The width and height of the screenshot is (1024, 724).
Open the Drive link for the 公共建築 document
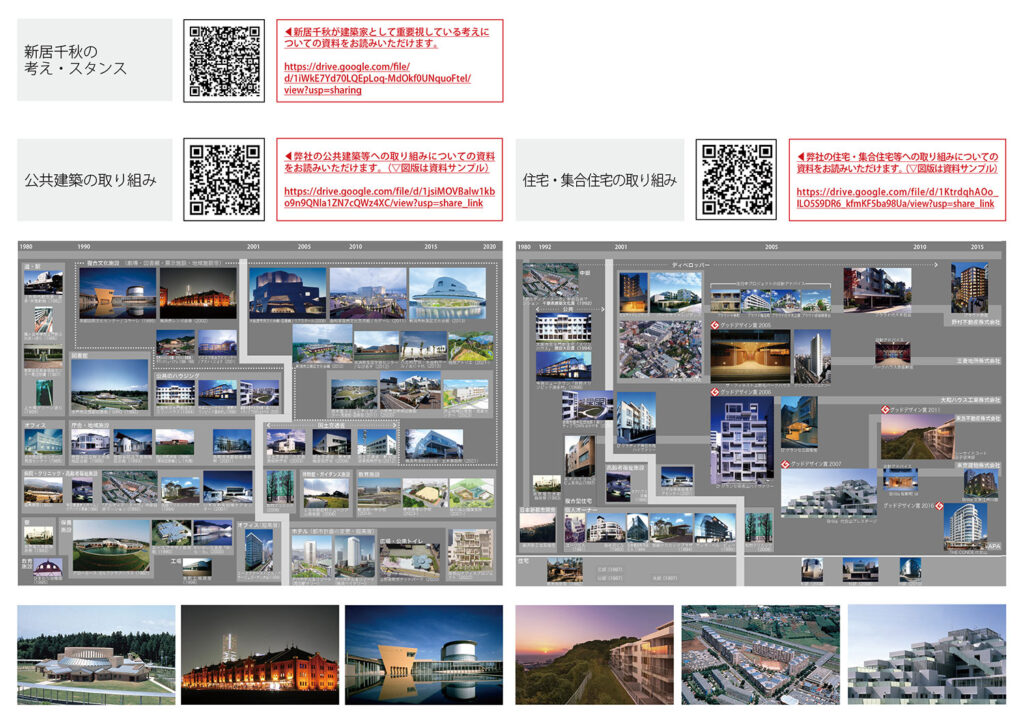389,197
